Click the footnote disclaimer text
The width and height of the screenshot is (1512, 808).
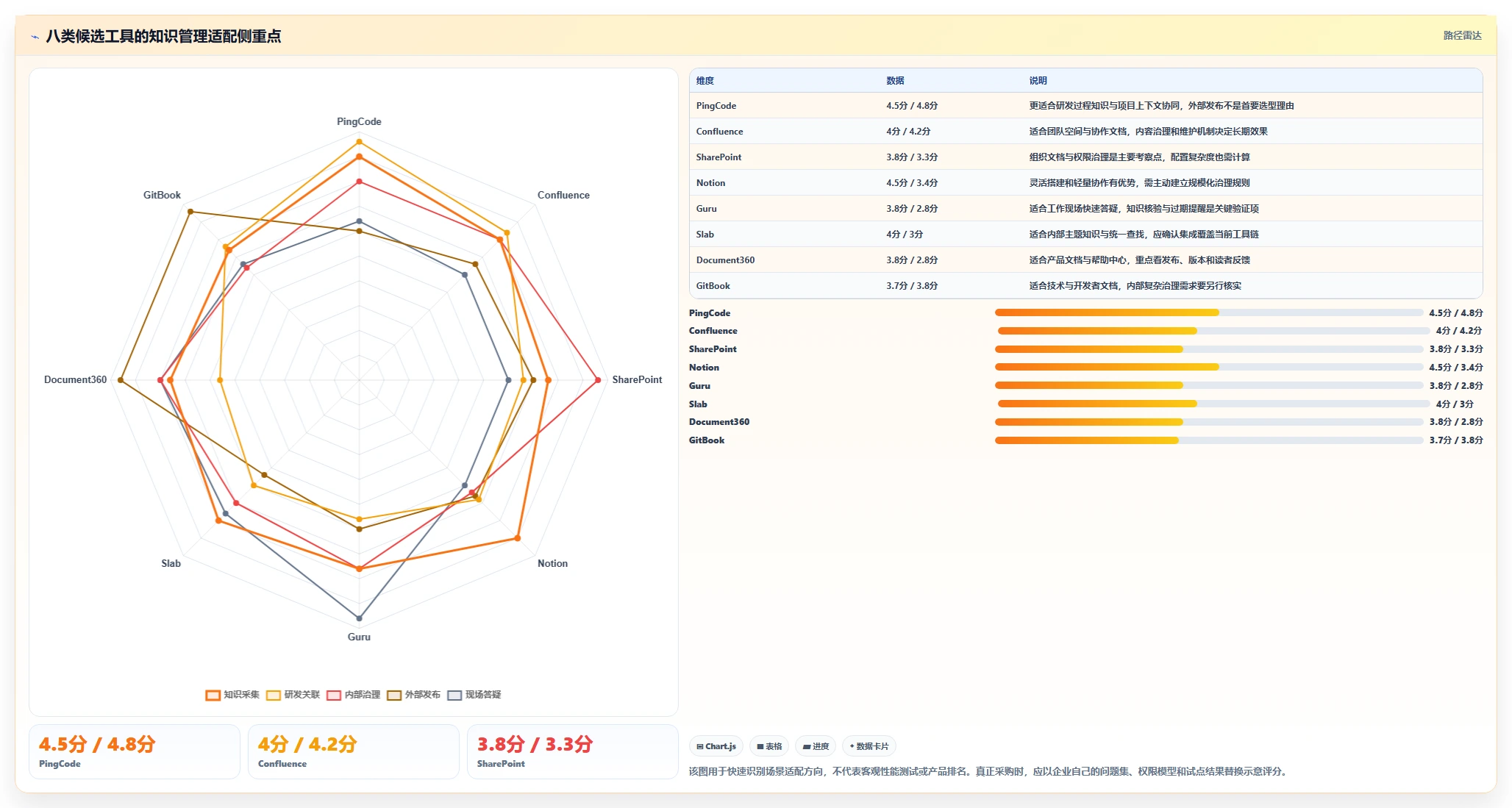989,771
